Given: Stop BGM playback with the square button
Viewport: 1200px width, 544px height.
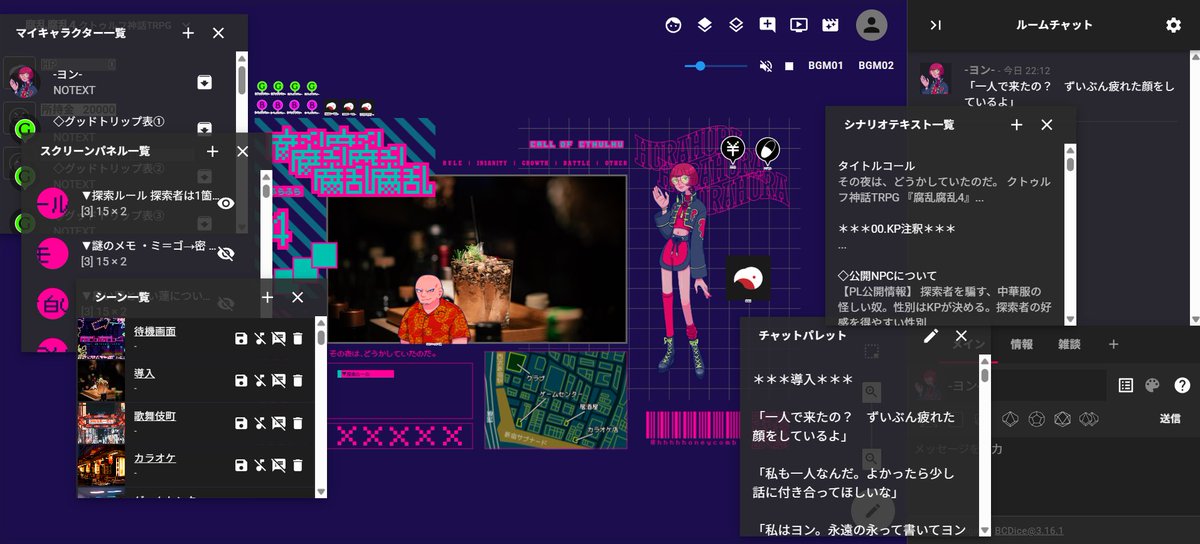Looking at the screenshot, I should (789, 66).
